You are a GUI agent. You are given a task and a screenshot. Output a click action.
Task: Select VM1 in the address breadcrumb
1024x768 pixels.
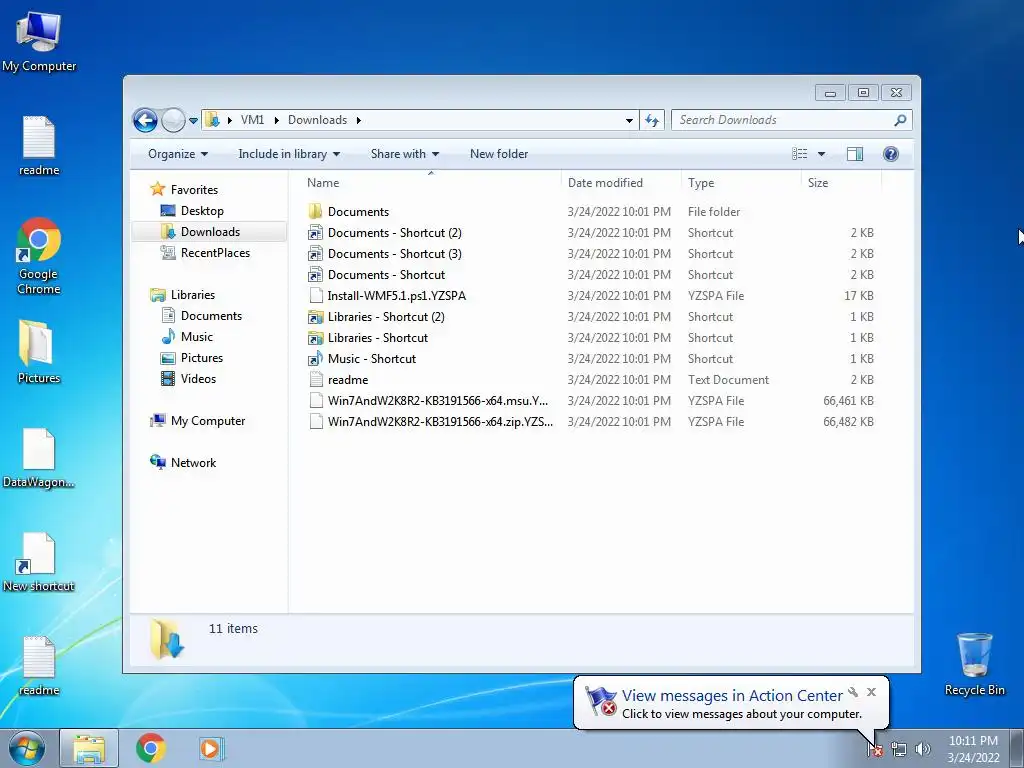point(252,120)
